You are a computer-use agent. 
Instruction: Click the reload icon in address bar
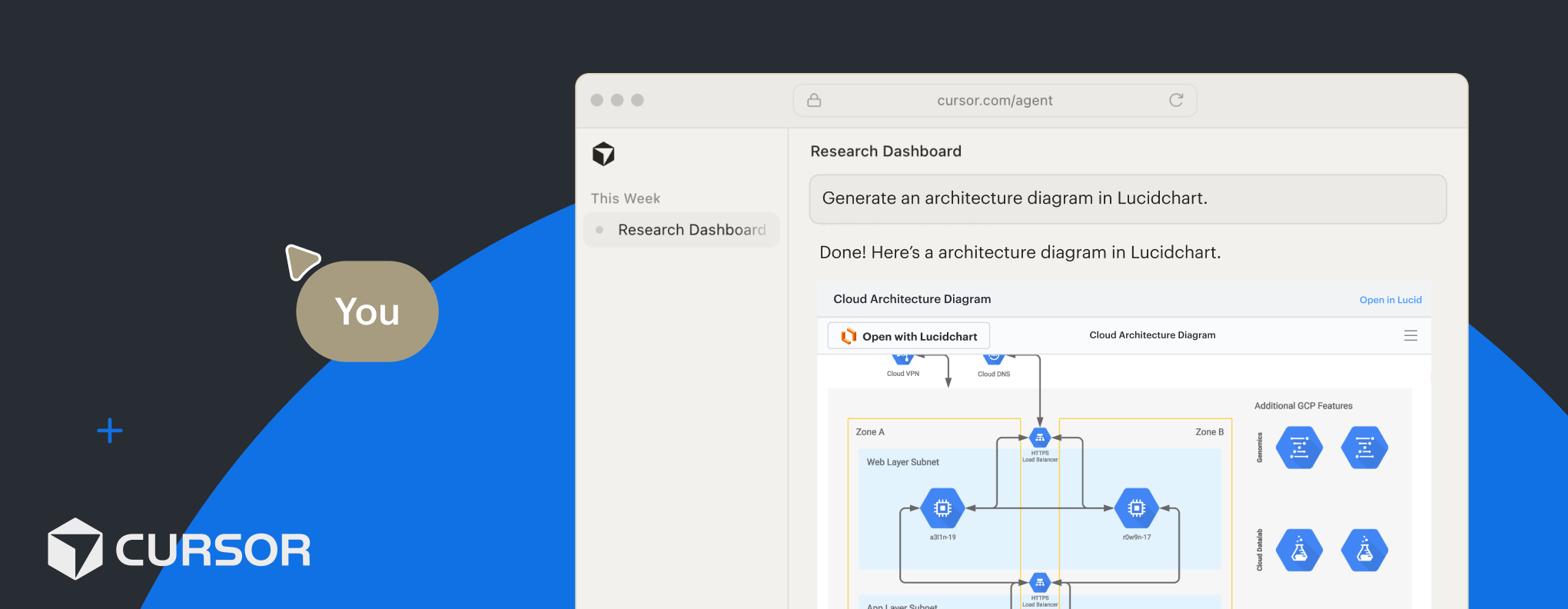click(x=1176, y=100)
